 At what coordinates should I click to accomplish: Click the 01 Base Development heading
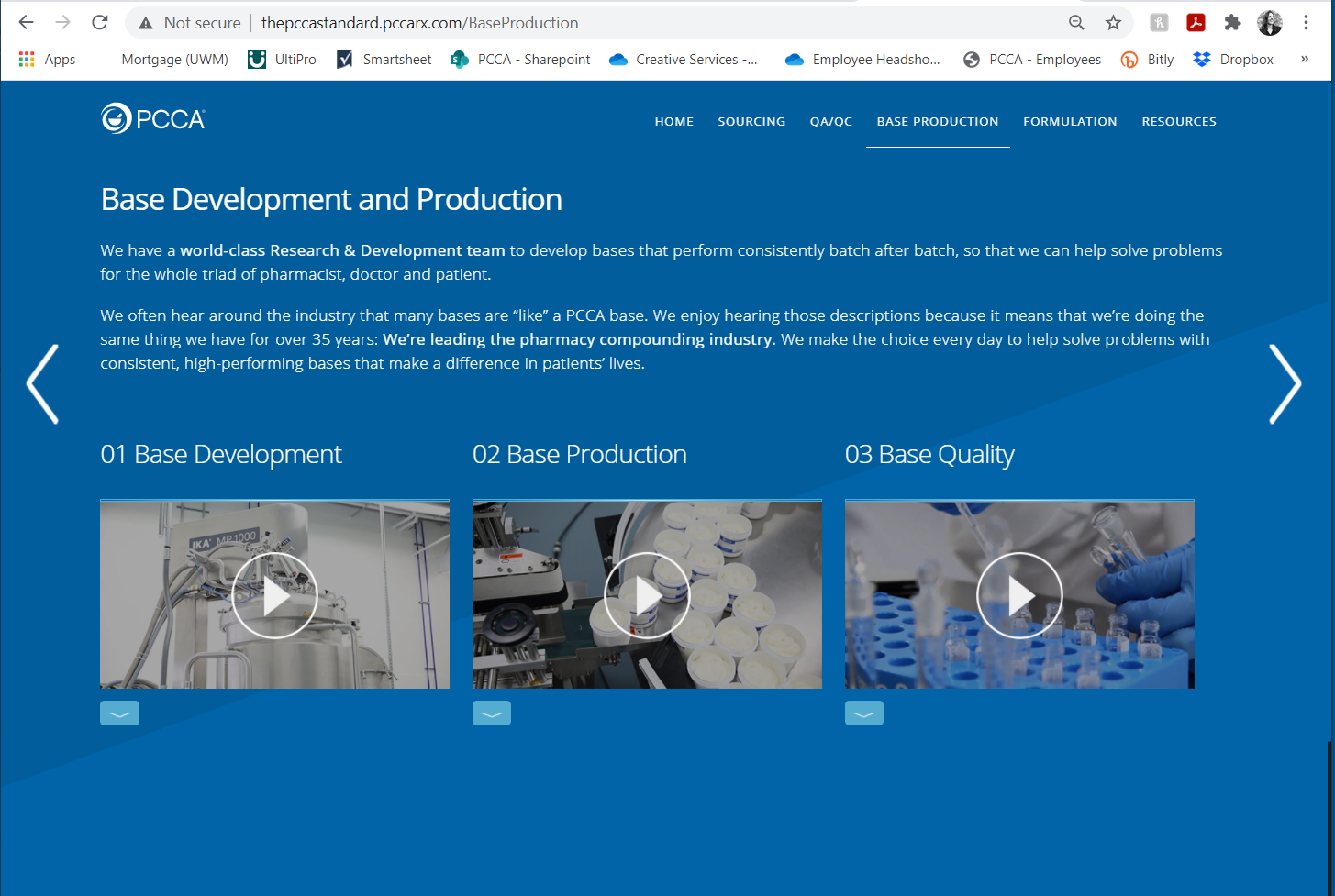click(x=221, y=455)
